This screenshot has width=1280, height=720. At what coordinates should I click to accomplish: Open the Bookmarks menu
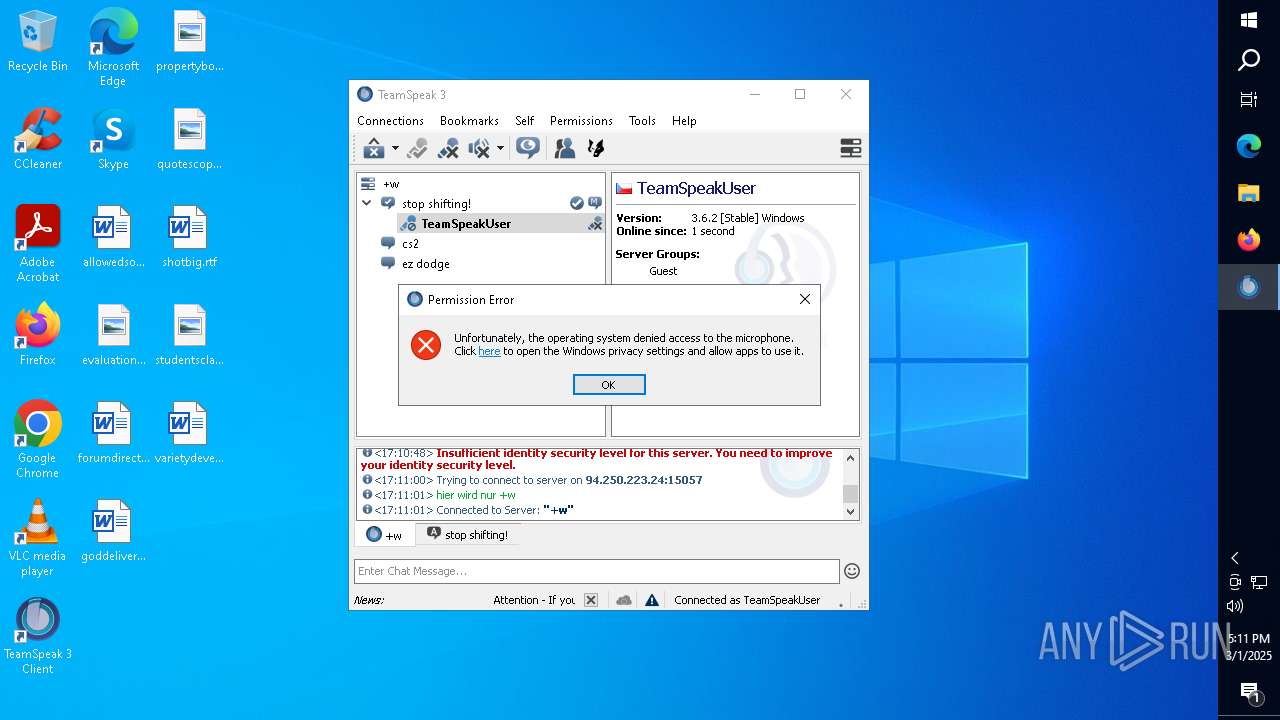pos(469,121)
